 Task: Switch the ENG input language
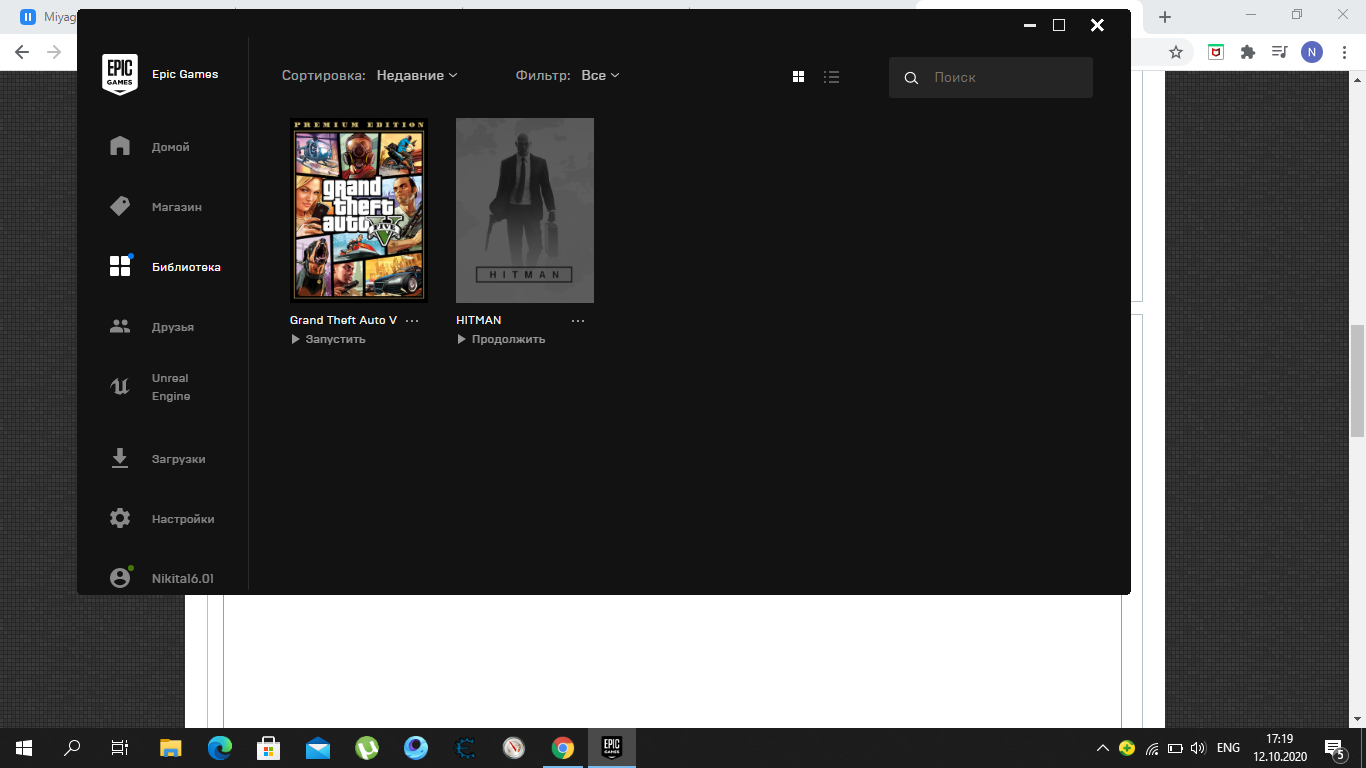pyautogui.click(x=1228, y=748)
